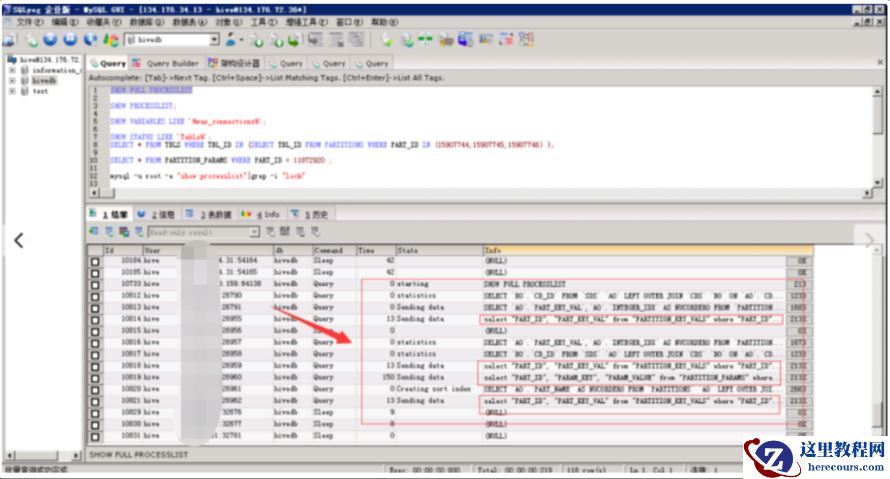Open the schema designer tab

pos(234,63)
